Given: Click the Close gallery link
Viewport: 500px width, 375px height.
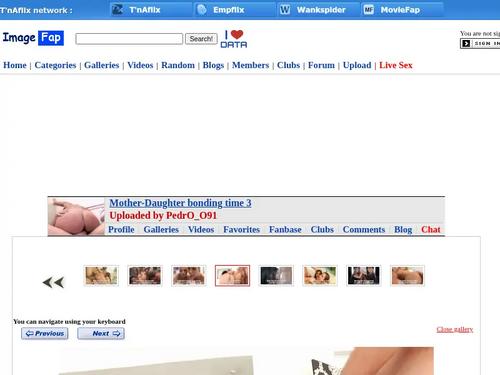Looking at the screenshot, I should click(455, 329).
